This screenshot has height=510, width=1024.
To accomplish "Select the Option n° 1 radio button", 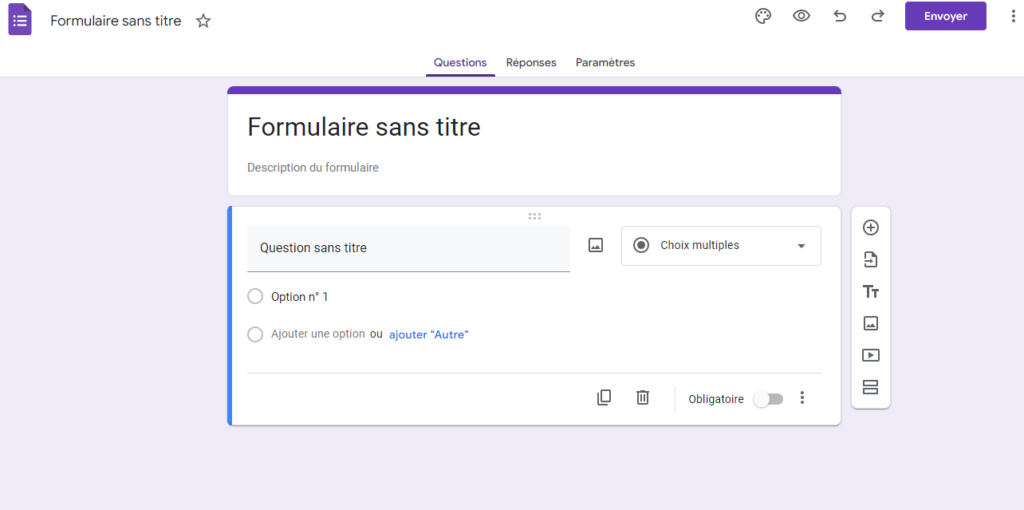I will (x=255, y=297).
